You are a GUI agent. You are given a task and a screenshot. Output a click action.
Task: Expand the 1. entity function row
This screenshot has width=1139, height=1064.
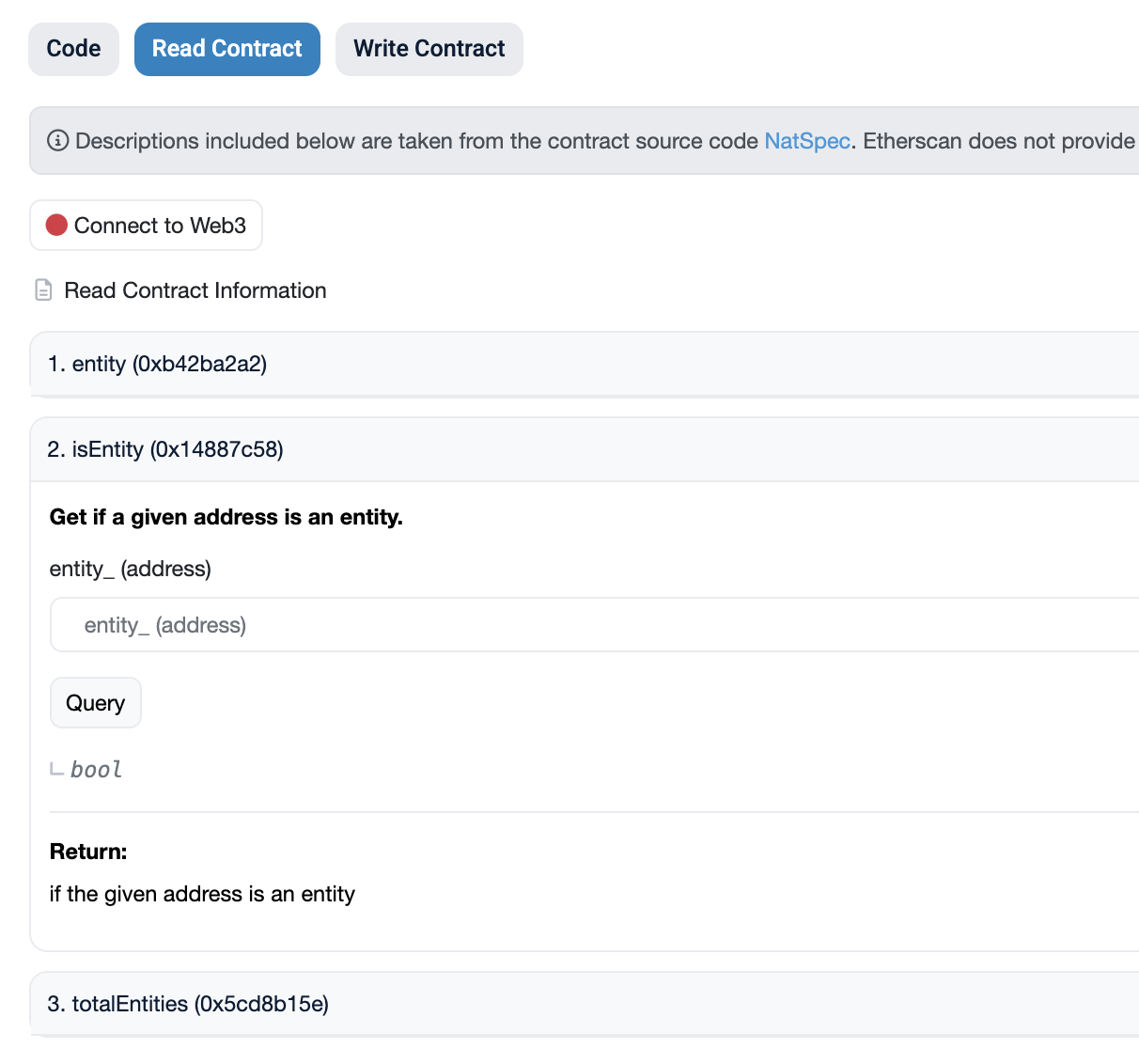pos(157,364)
